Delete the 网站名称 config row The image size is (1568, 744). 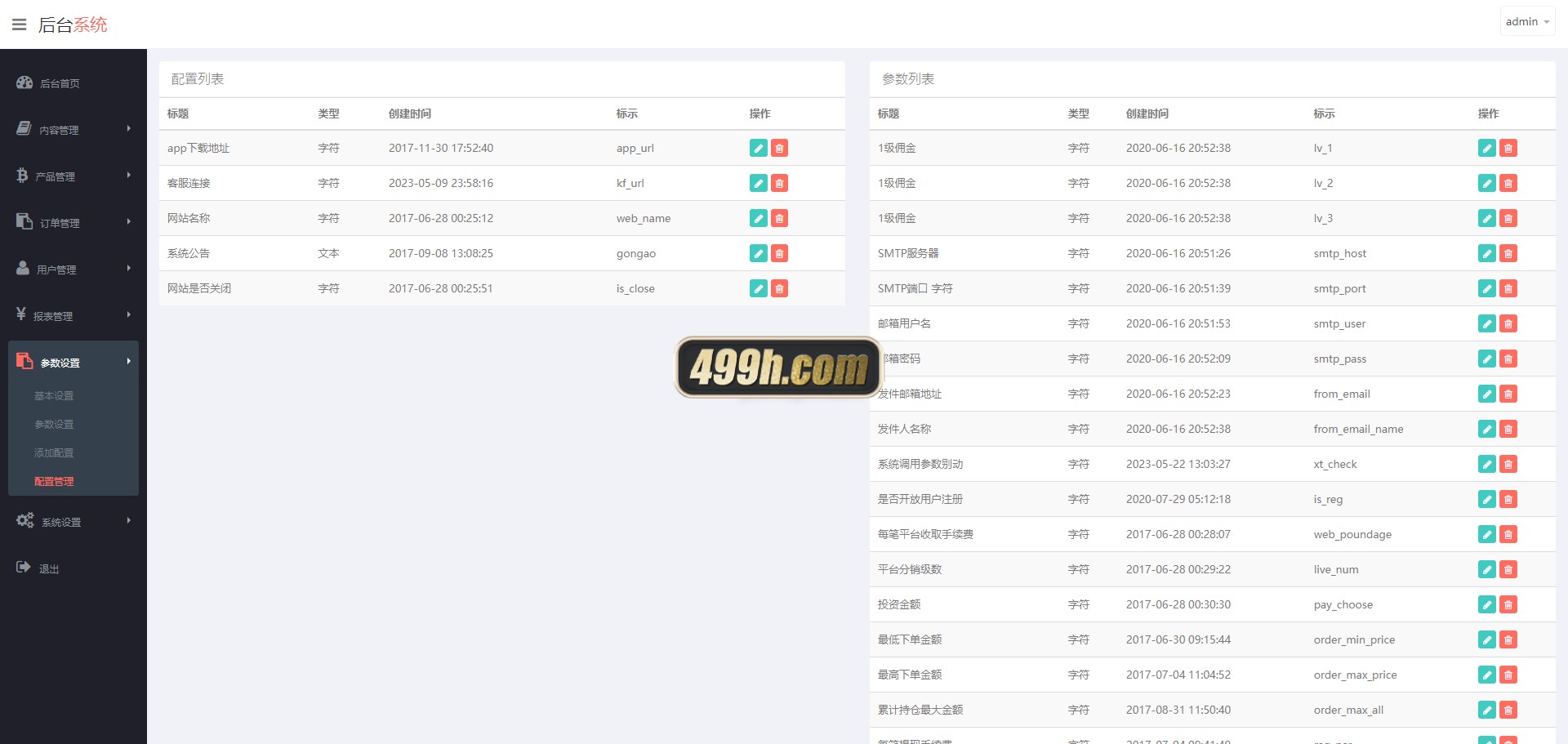[x=780, y=218]
